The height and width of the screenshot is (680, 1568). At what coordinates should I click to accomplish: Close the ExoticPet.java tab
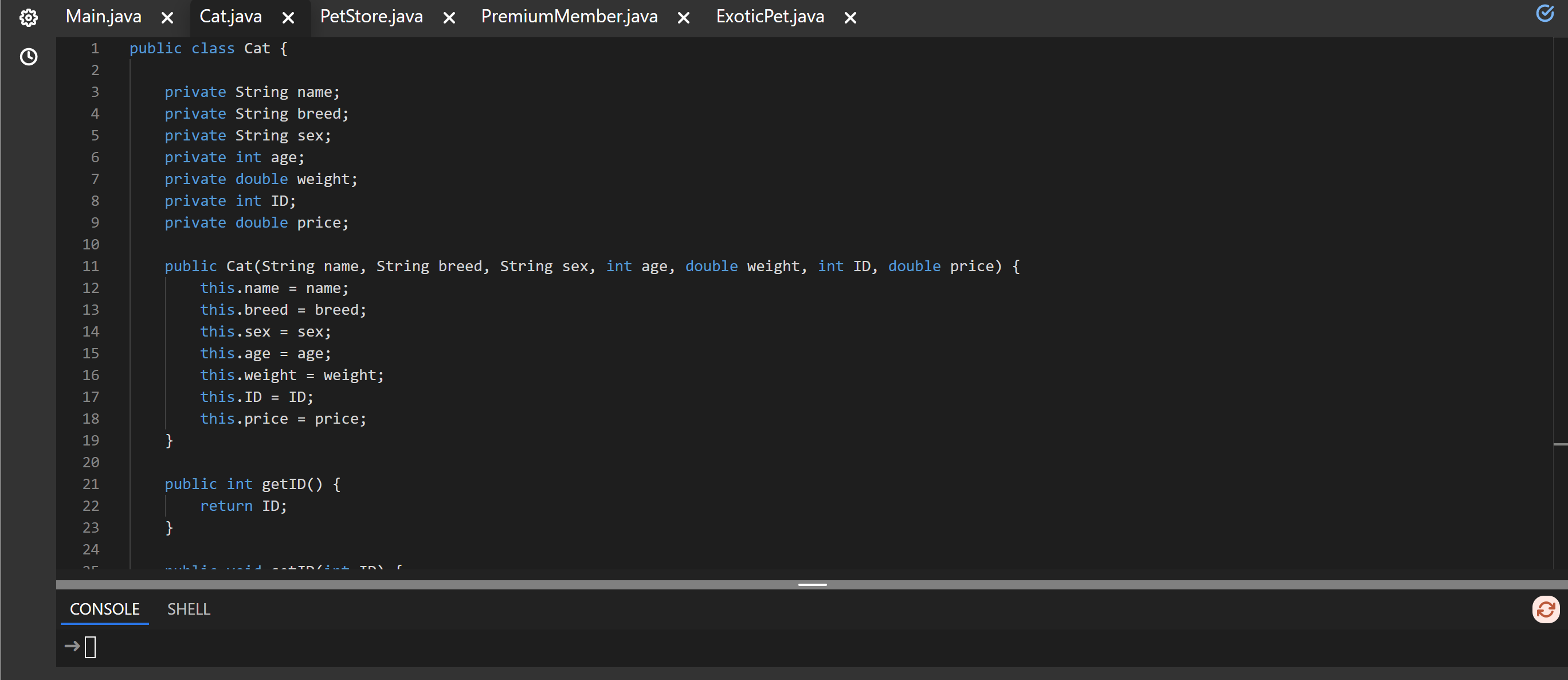(850, 18)
